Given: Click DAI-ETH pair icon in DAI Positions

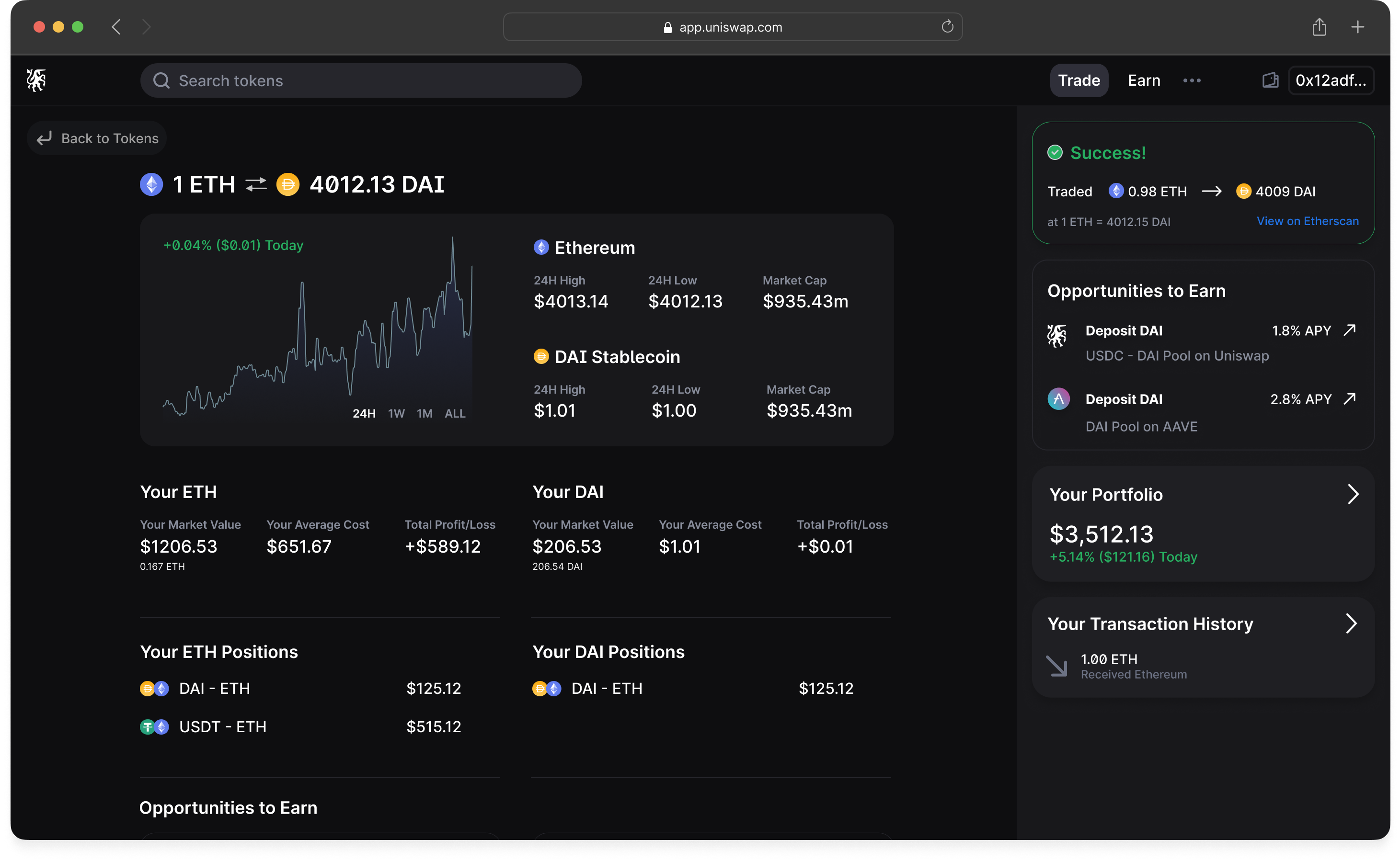Looking at the screenshot, I should 546,689.
